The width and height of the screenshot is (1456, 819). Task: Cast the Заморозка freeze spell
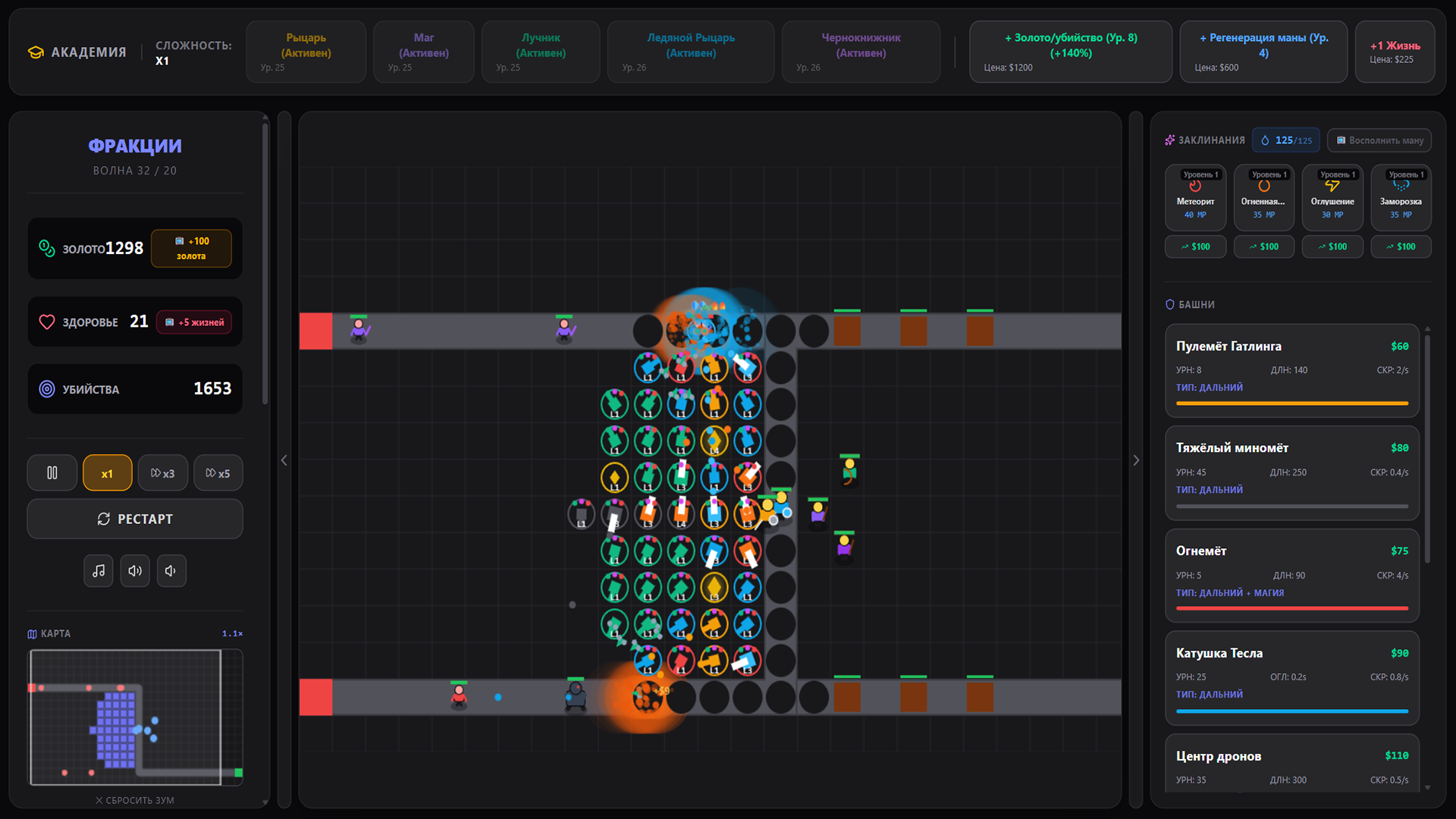(x=1400, y=197)
